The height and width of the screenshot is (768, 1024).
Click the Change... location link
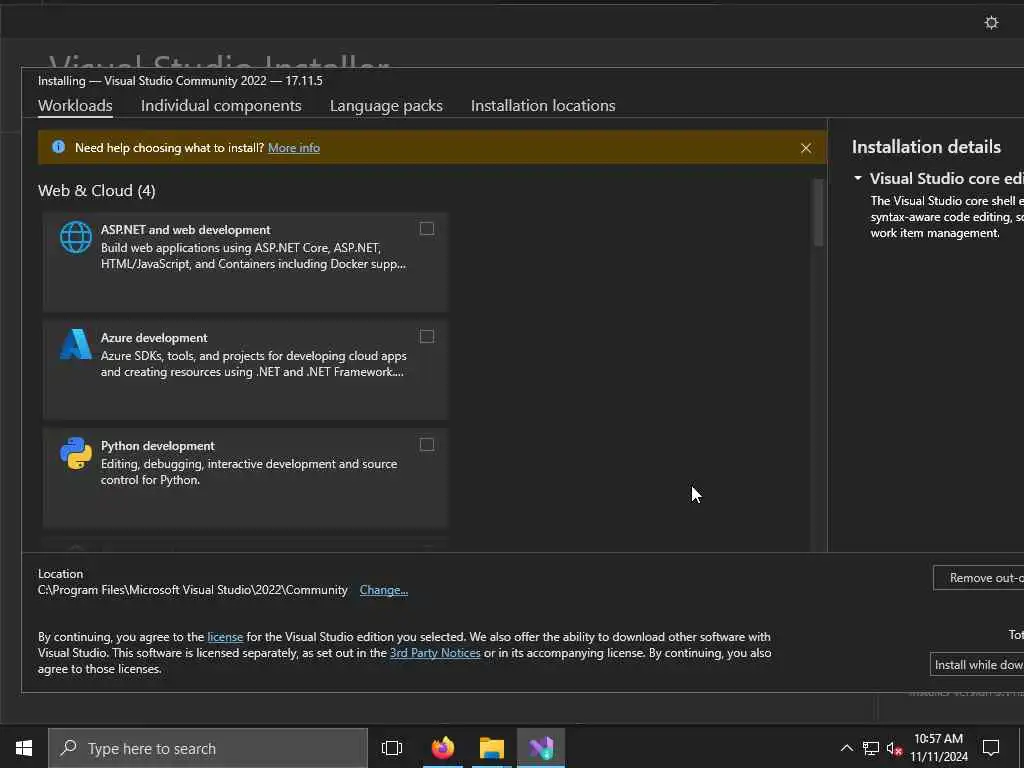tap(383, 590)
